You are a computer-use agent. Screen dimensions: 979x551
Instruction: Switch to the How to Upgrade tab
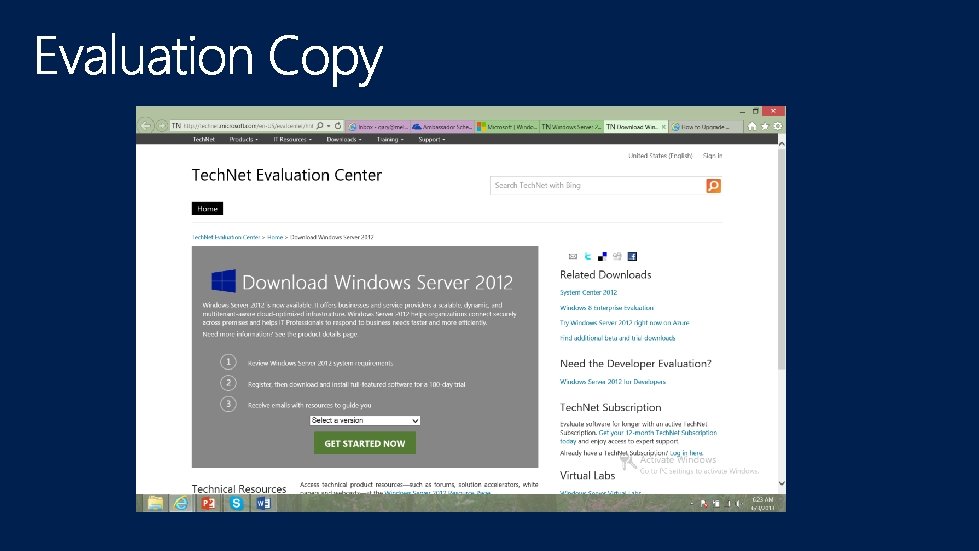pos(706,127)
